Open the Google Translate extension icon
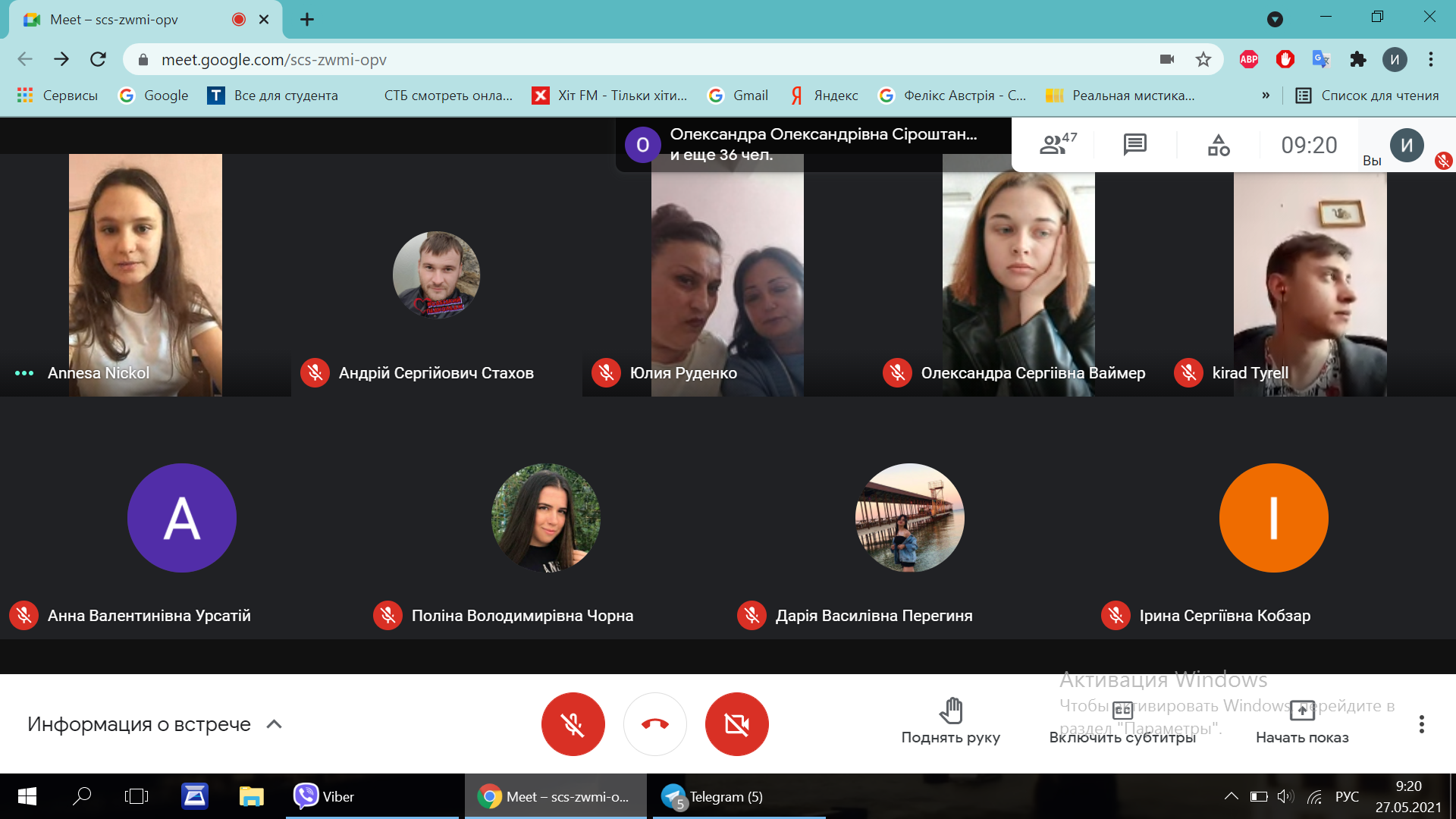 pyautogui.click(x=1321, y=59)
